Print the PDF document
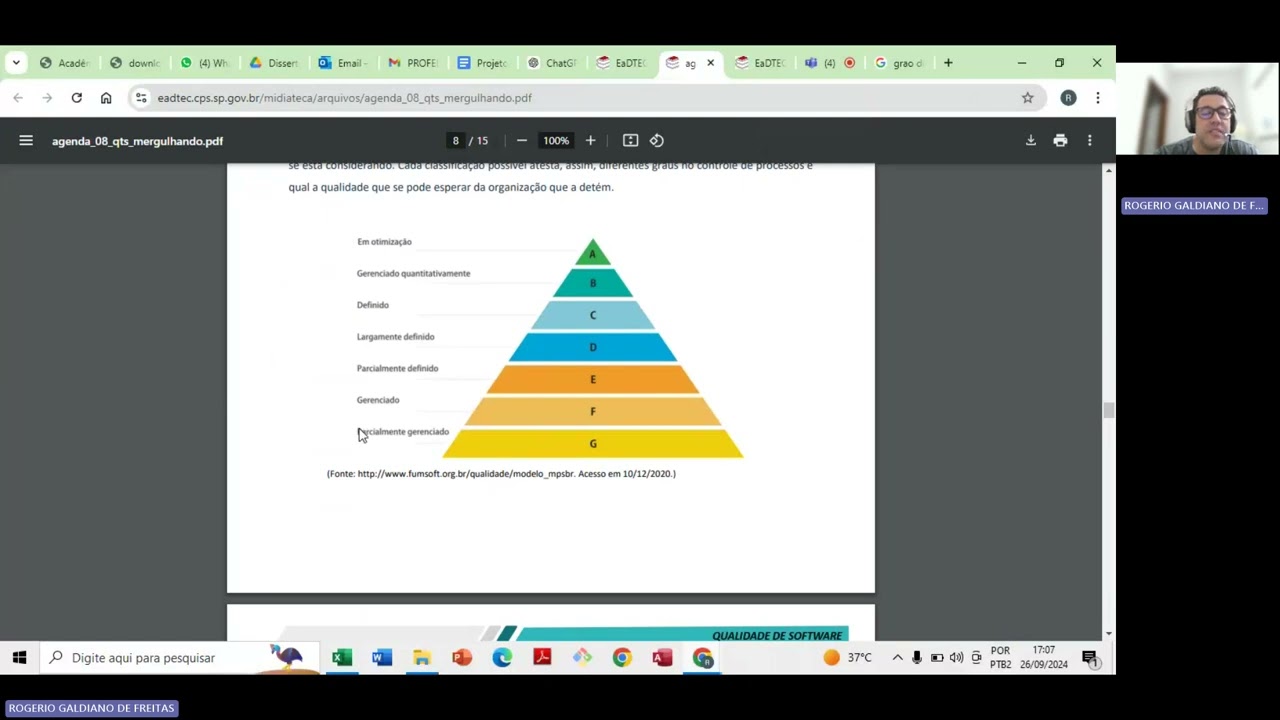The width and height of the screenshot is (1280, 720). [1060, 141]
